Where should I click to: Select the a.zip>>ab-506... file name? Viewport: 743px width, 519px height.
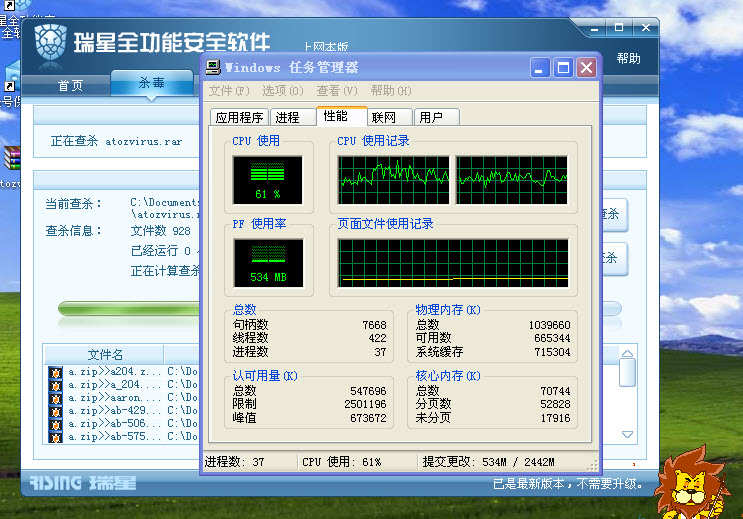tap(115, 424)
